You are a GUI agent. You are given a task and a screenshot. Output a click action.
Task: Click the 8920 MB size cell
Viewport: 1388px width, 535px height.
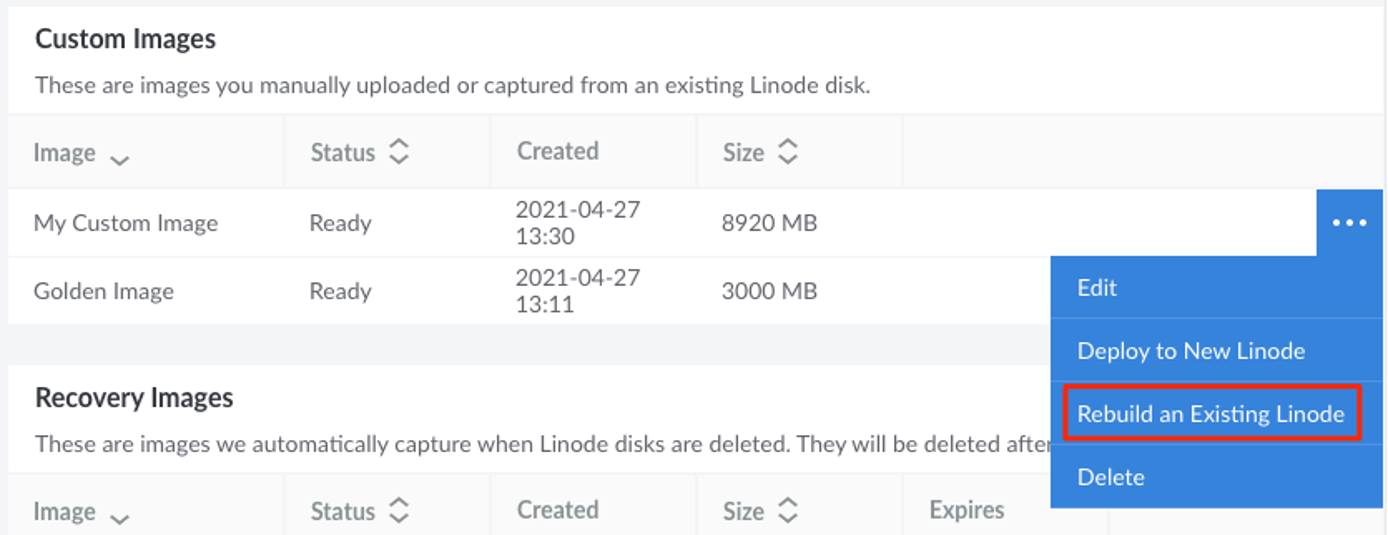769,223
